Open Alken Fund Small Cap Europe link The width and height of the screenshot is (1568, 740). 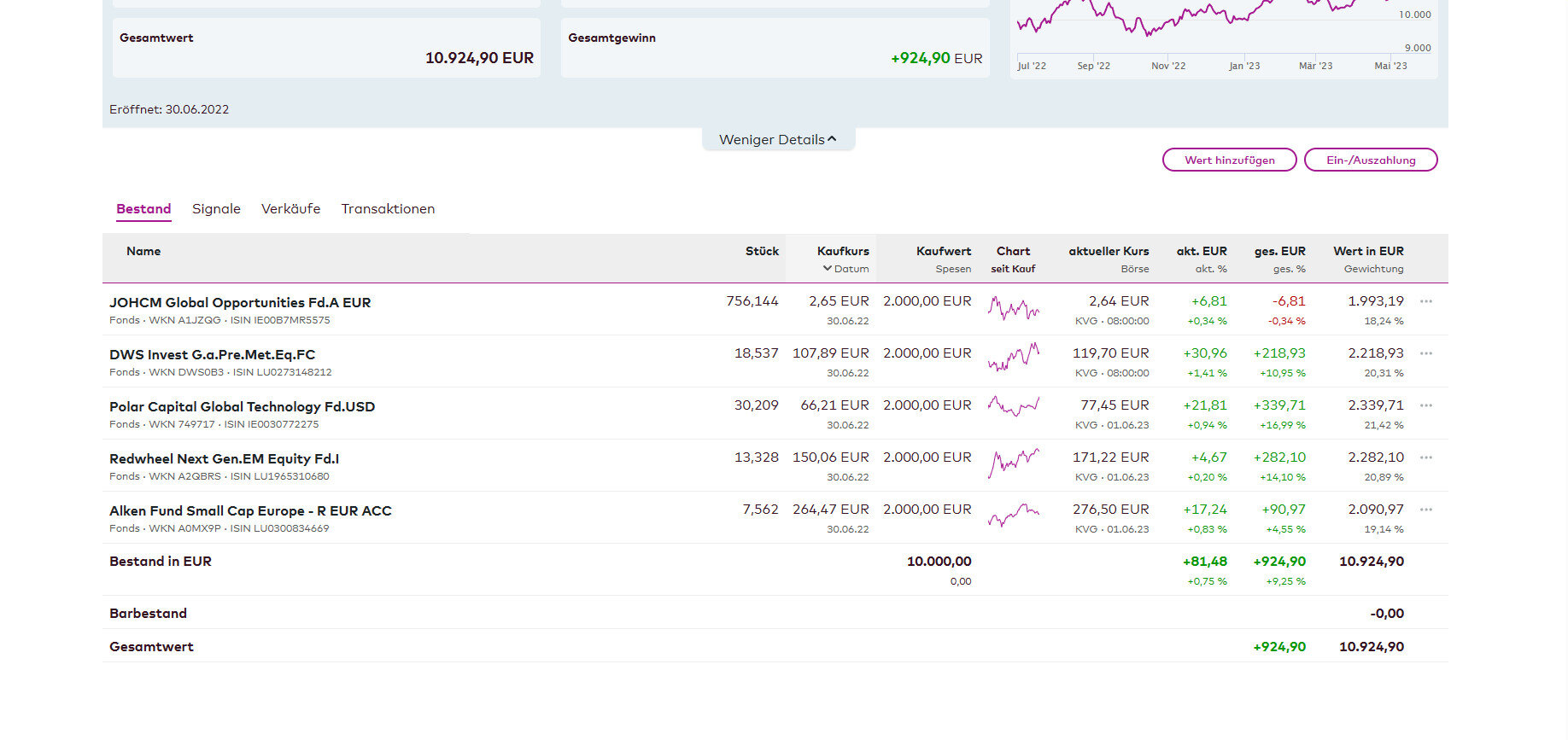point(250,510)
